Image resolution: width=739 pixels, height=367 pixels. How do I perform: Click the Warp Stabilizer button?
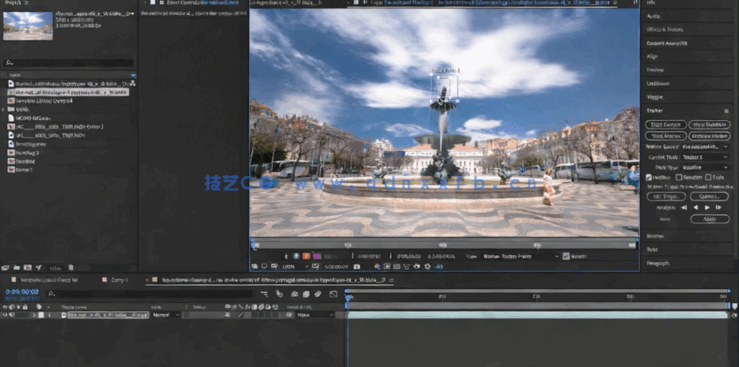tap(709, 124)
